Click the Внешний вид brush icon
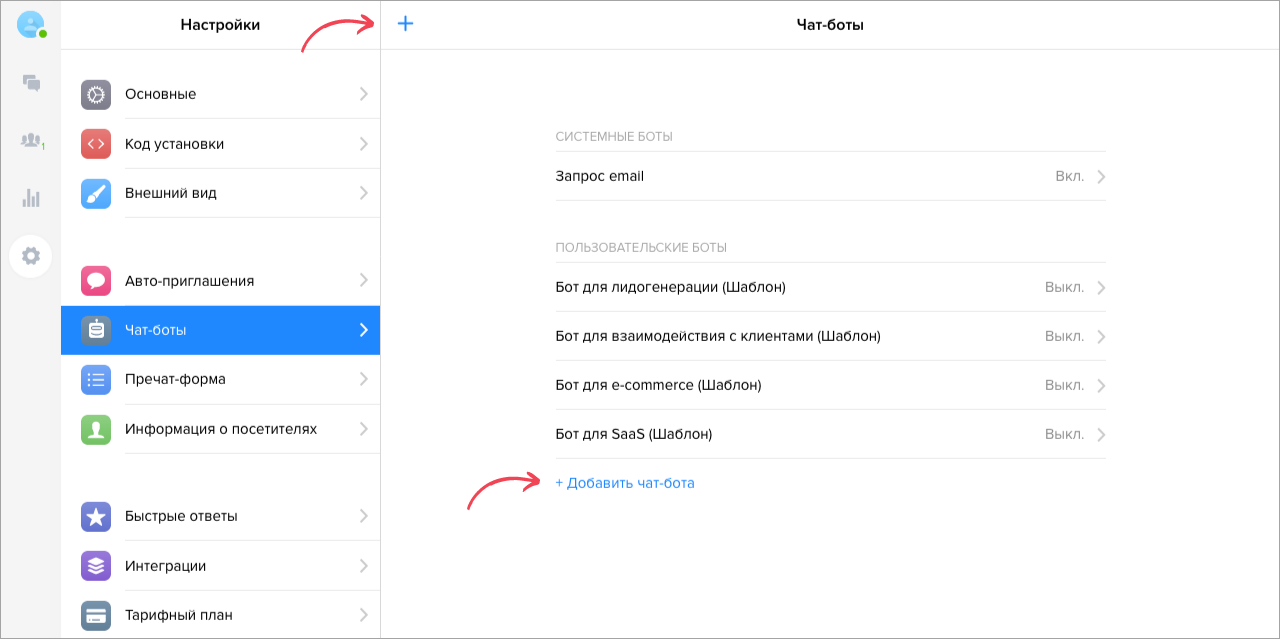 (96, 193)
